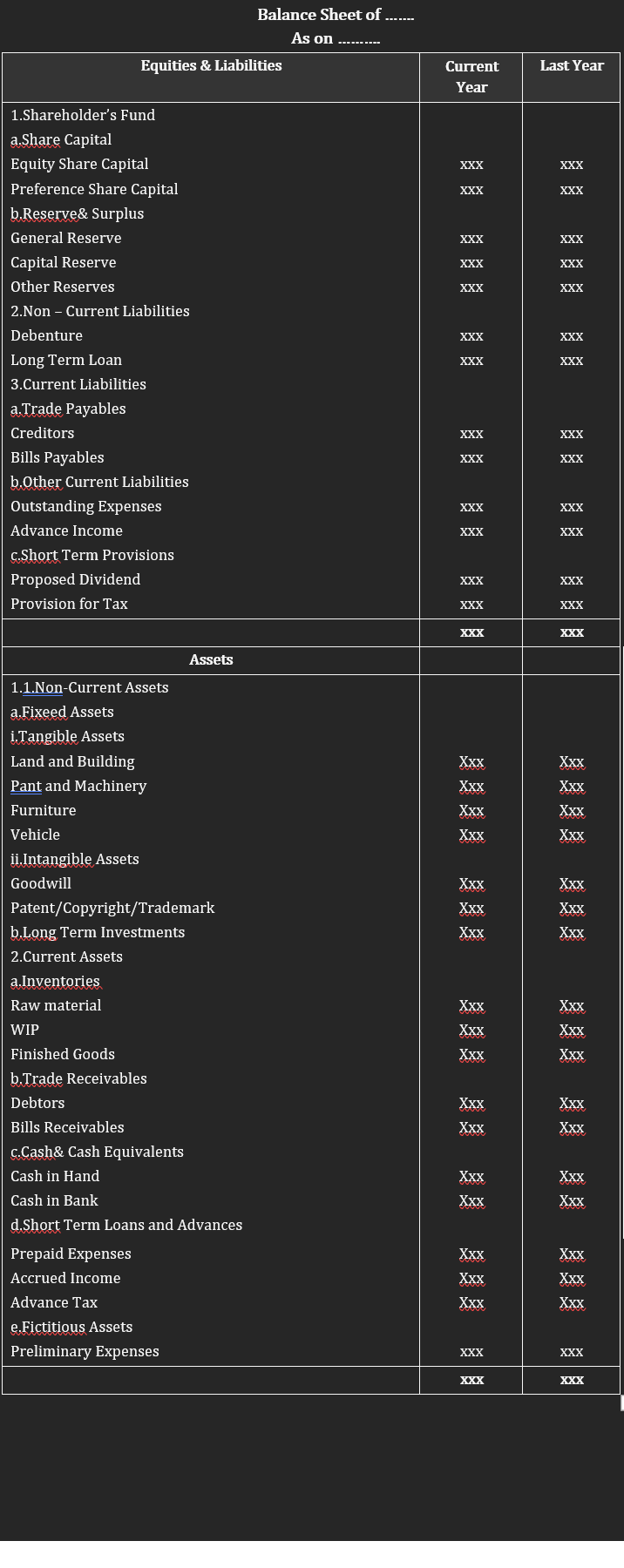Click the misspelled 'Pant' word

[x=26, y=786]
